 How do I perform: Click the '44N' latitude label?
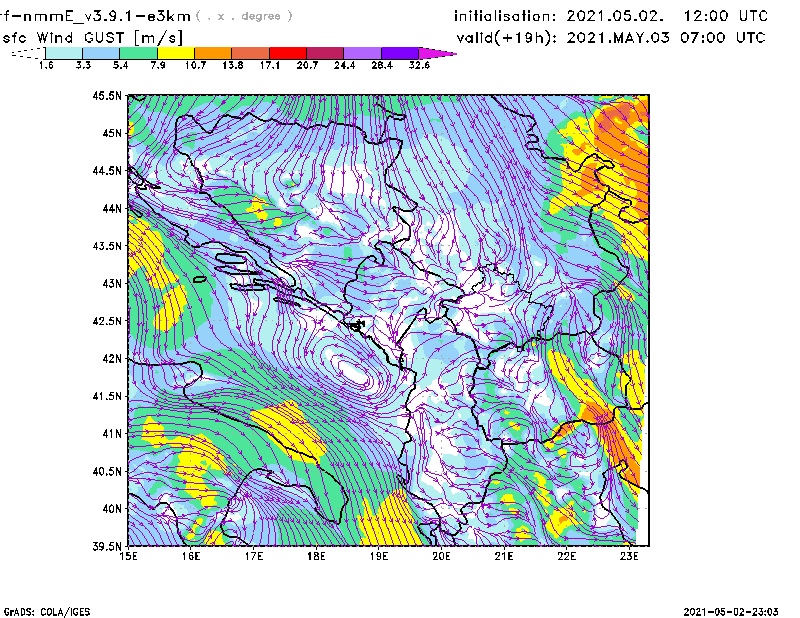[x=112, y=208]
